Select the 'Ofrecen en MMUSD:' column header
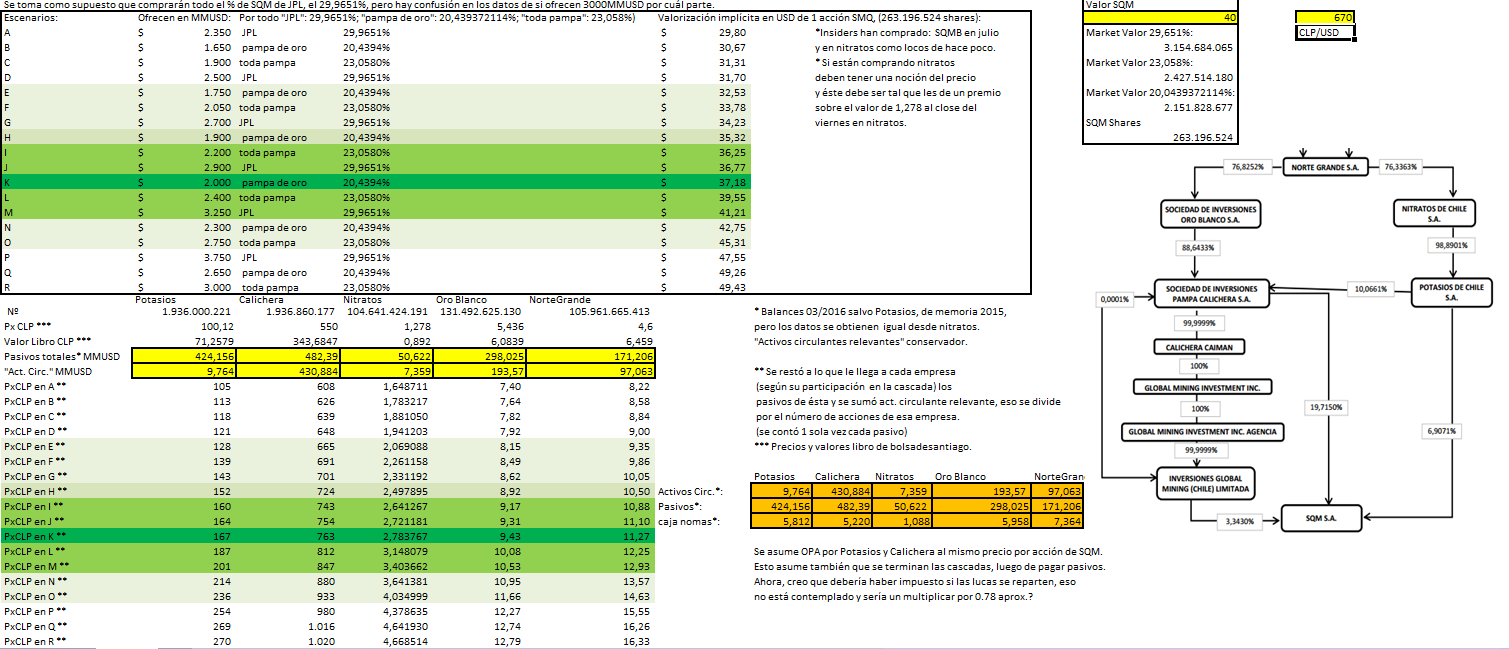 [183, 19]
